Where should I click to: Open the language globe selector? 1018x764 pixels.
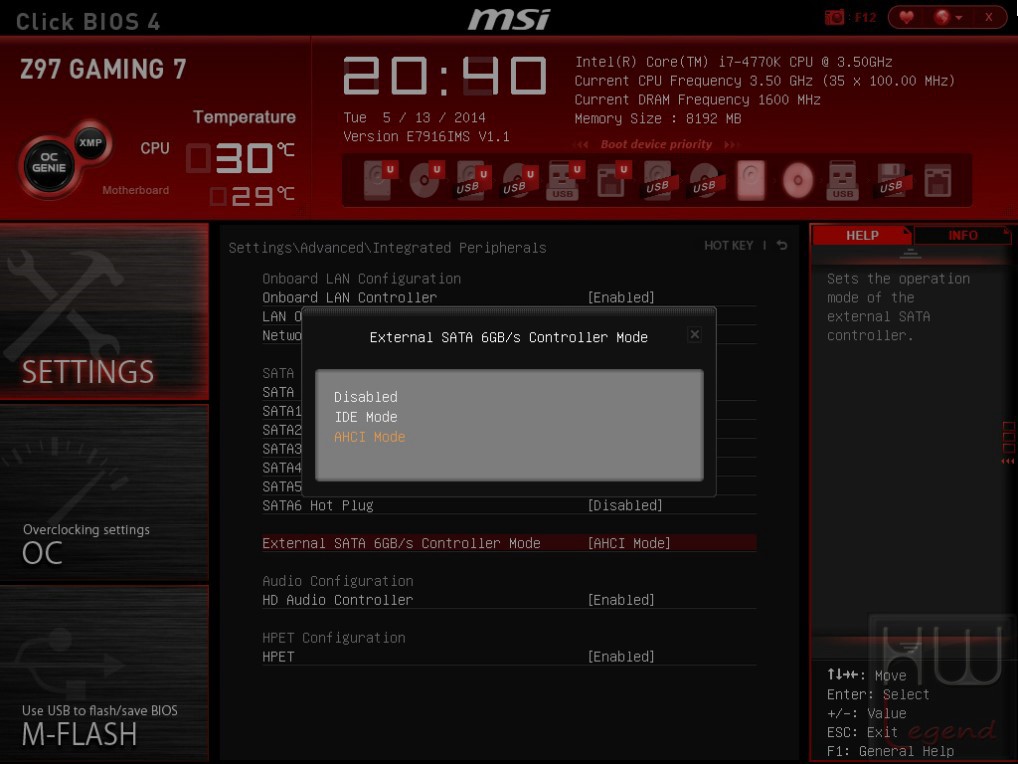(947, 18)
